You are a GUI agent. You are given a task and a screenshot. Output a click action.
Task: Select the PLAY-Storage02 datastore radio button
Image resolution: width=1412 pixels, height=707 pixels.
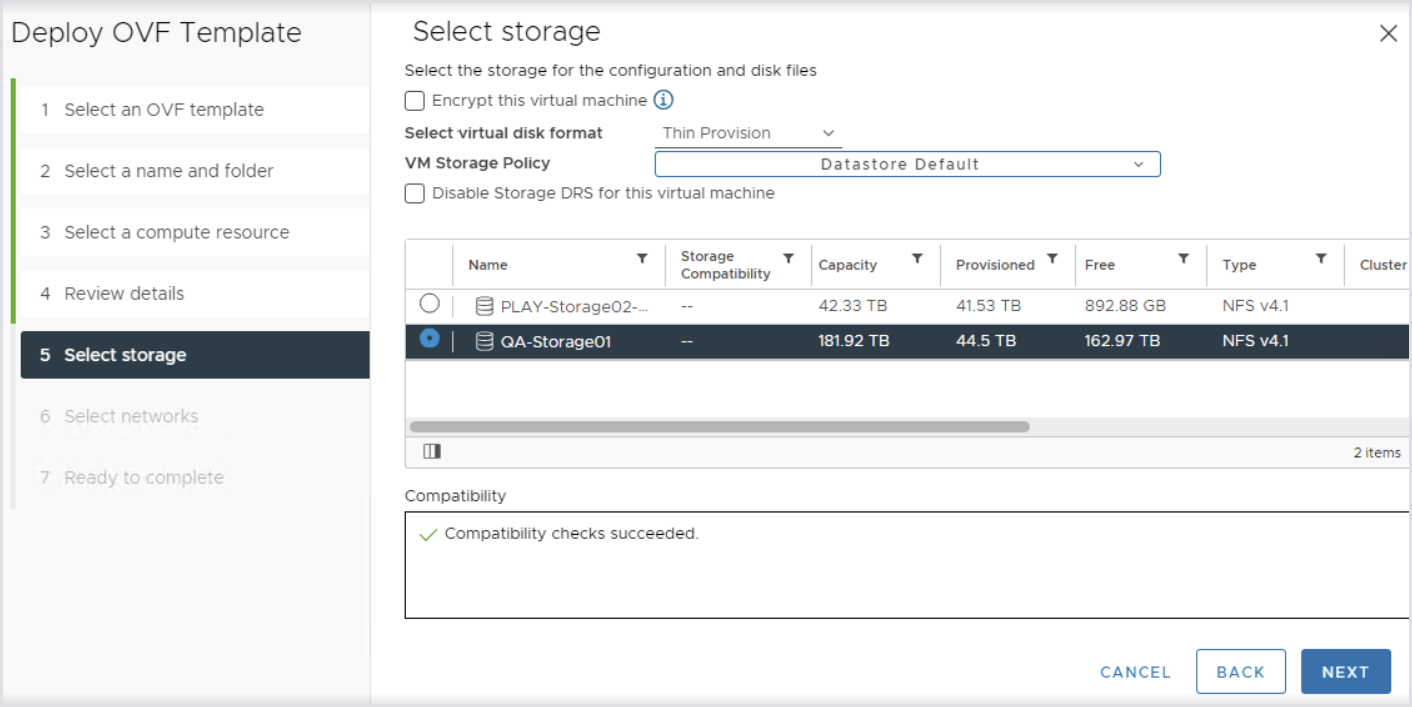pyautogui.click(x=429, y=303)
